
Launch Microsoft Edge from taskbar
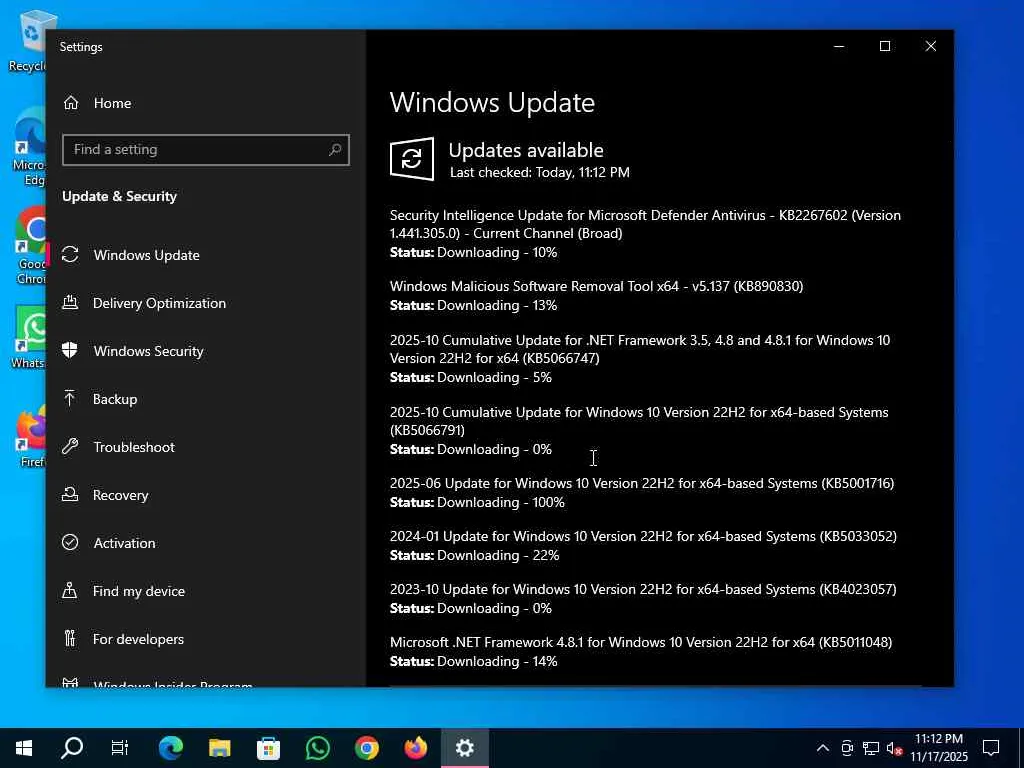coord(170,748)
